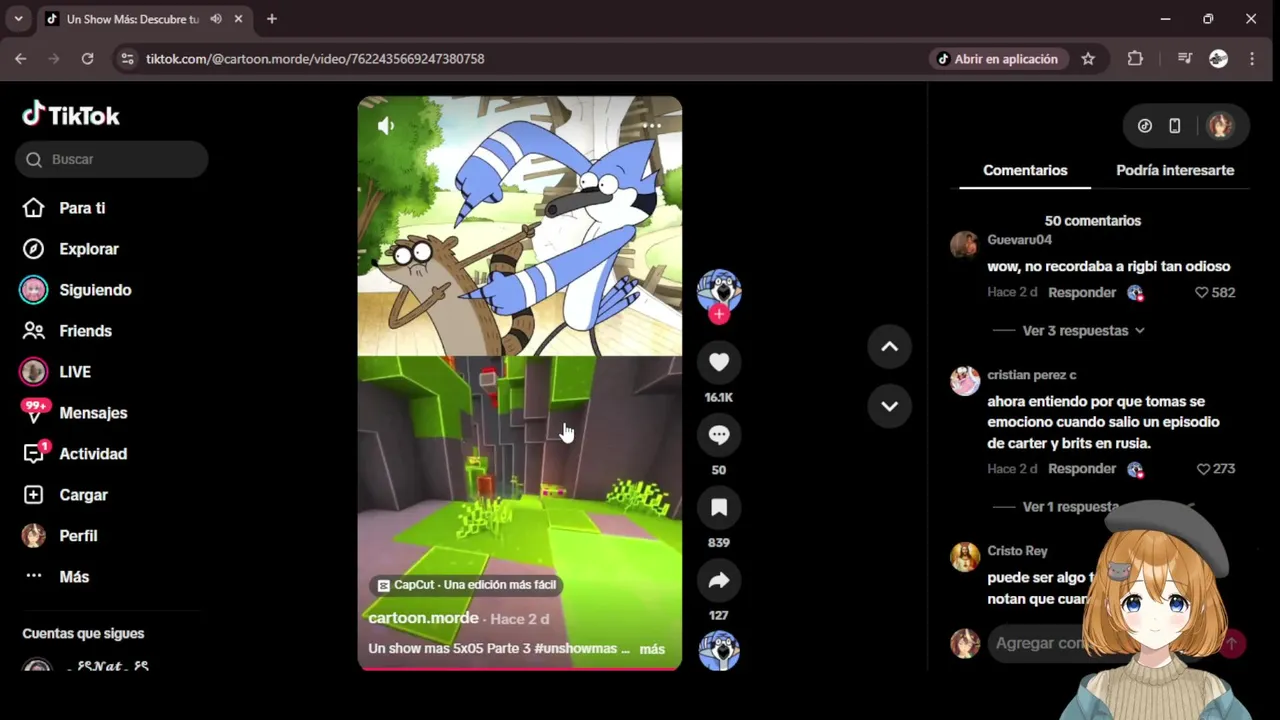Open the phone app icon in the header
The height and width of the screenshot is (720, 1280).
(x=1175, y=126)
